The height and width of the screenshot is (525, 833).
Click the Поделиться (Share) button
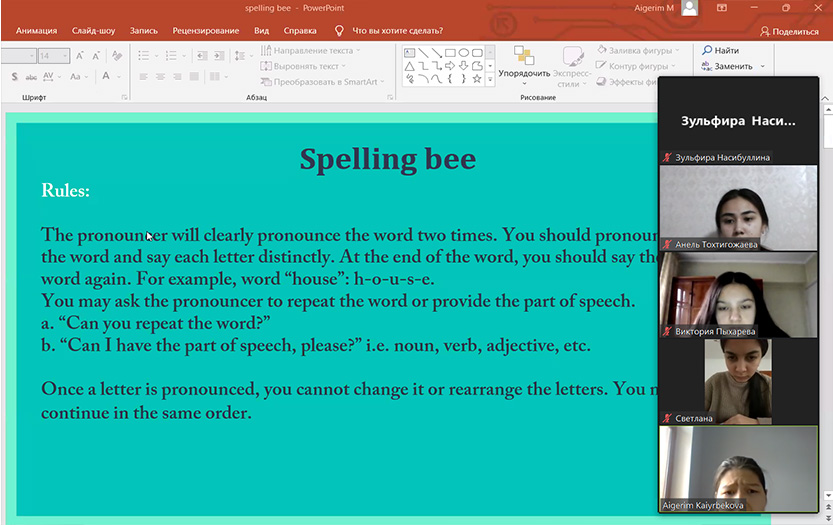(789, 31)
